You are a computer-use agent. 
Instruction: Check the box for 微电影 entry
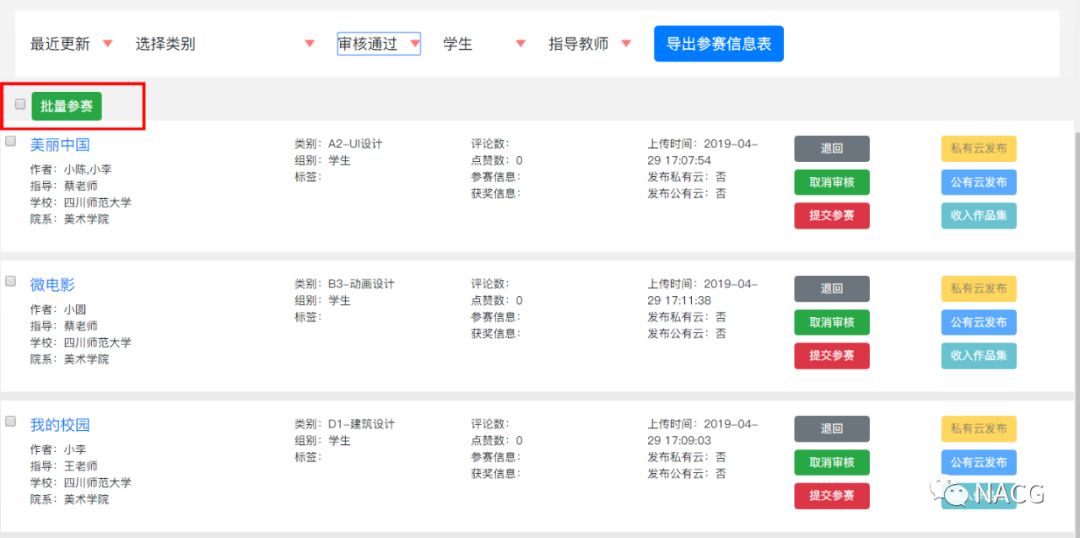pyautogui.click(x=10, y=281)
